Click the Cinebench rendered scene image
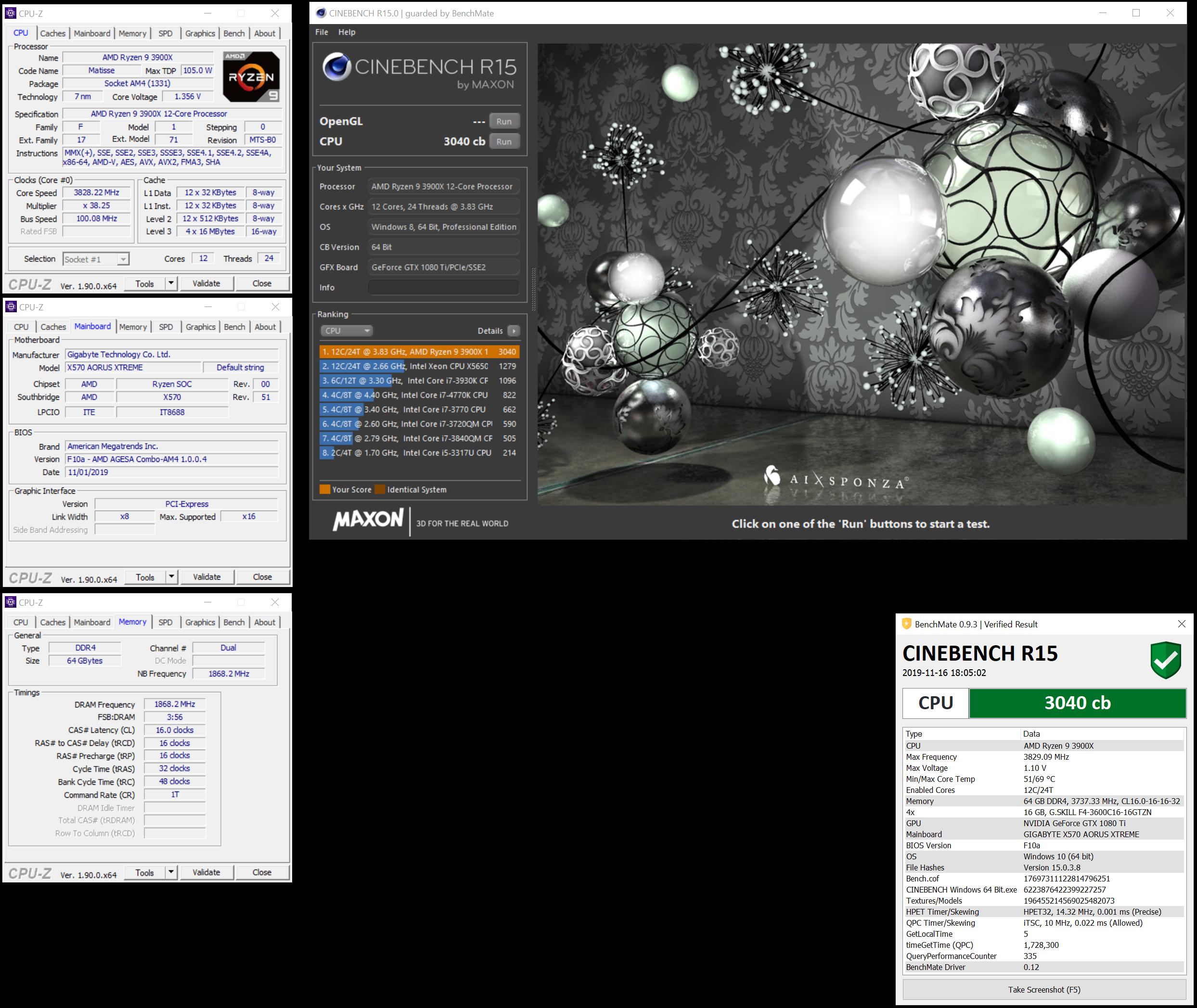This screenshot has width=1197, height=1008. (x=862, y=274)
